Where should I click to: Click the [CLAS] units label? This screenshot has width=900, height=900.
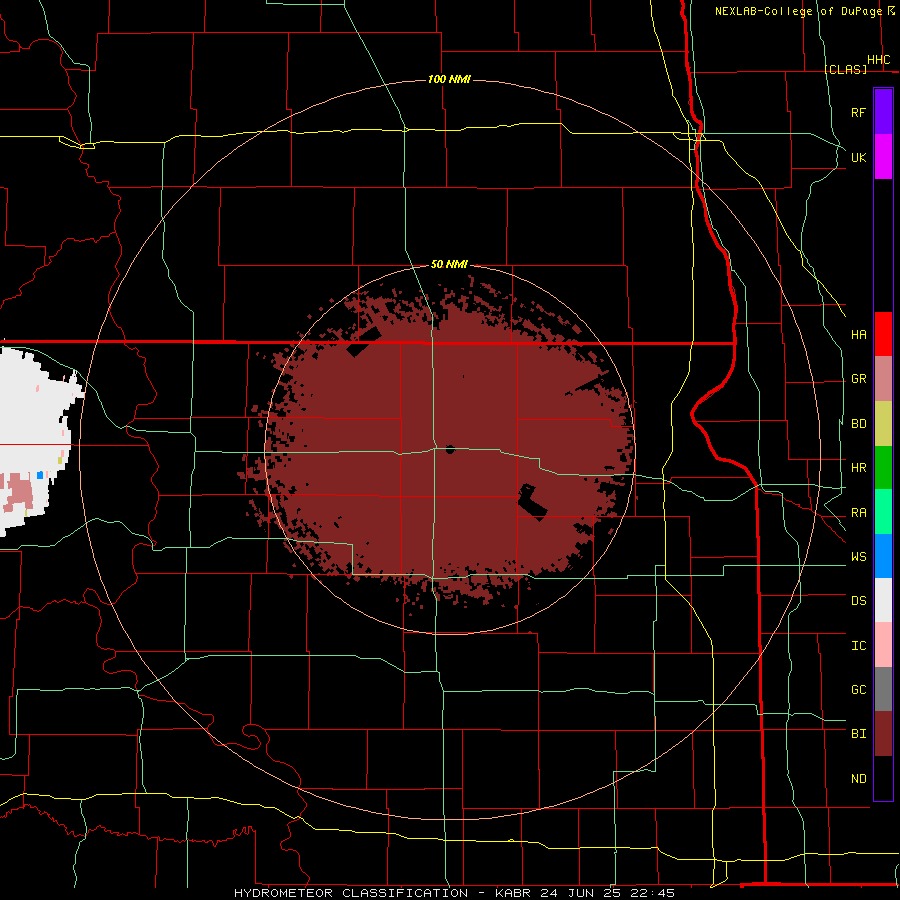click(x=846, y=69)
